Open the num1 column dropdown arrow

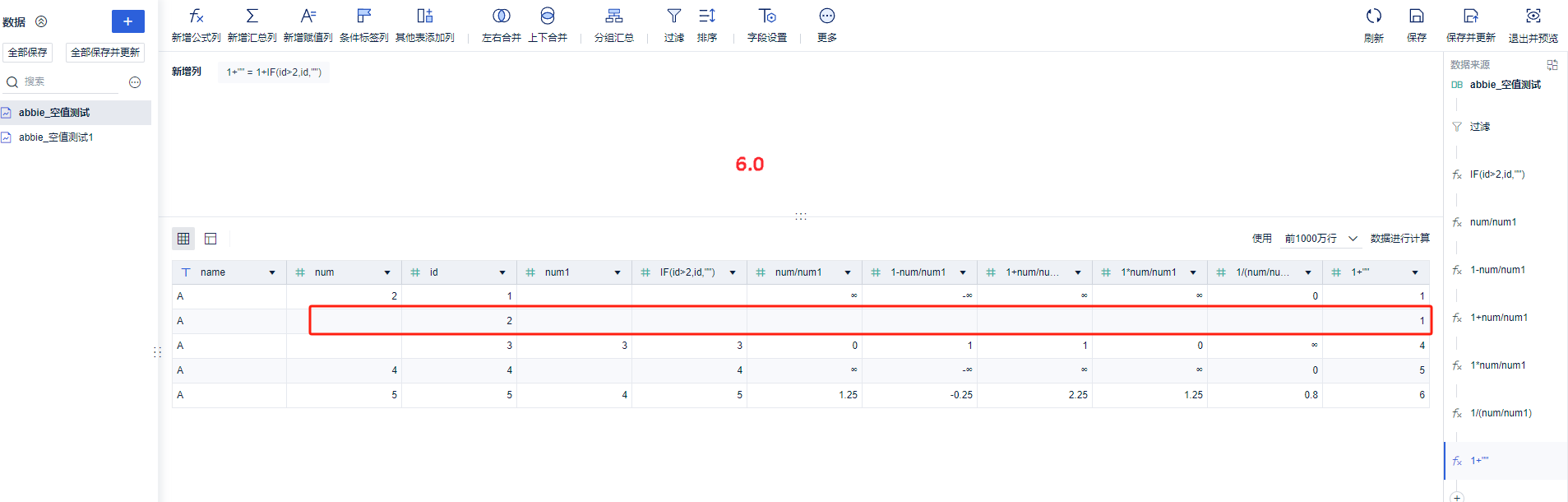tap(617, 272)
